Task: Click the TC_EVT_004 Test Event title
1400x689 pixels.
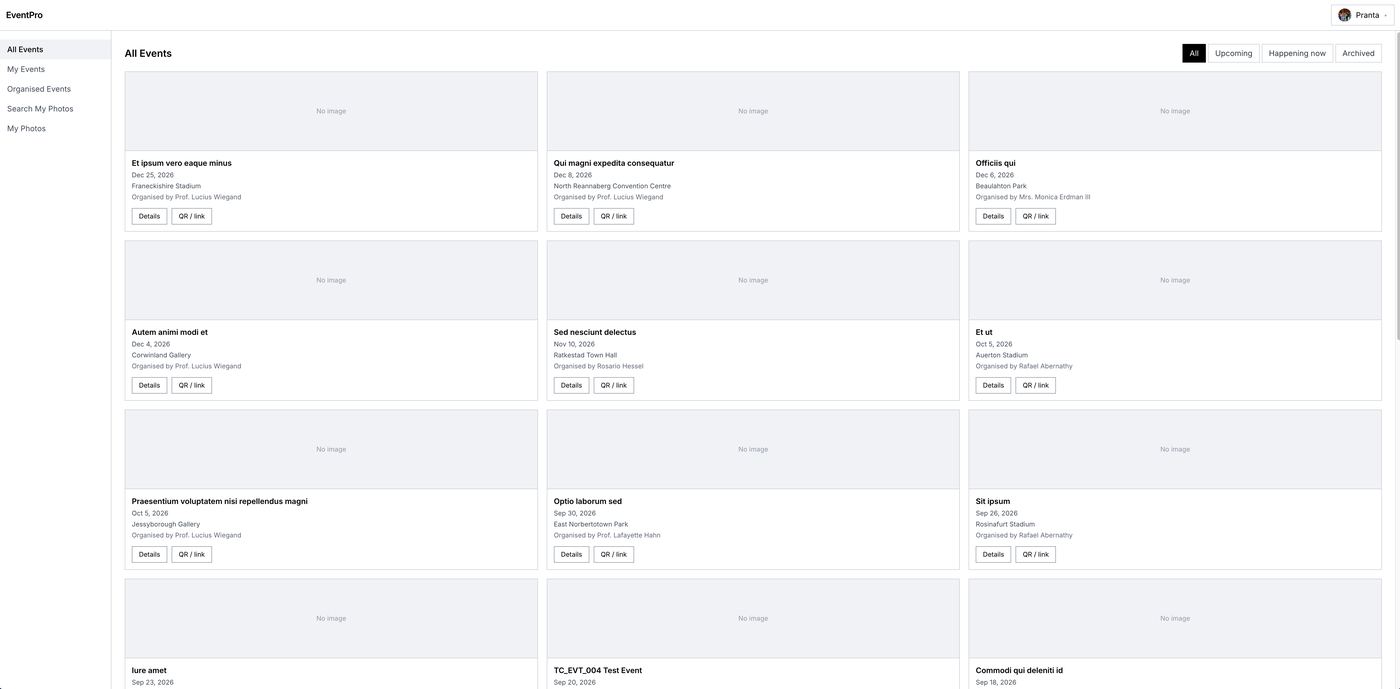Action: pos(598,670)
